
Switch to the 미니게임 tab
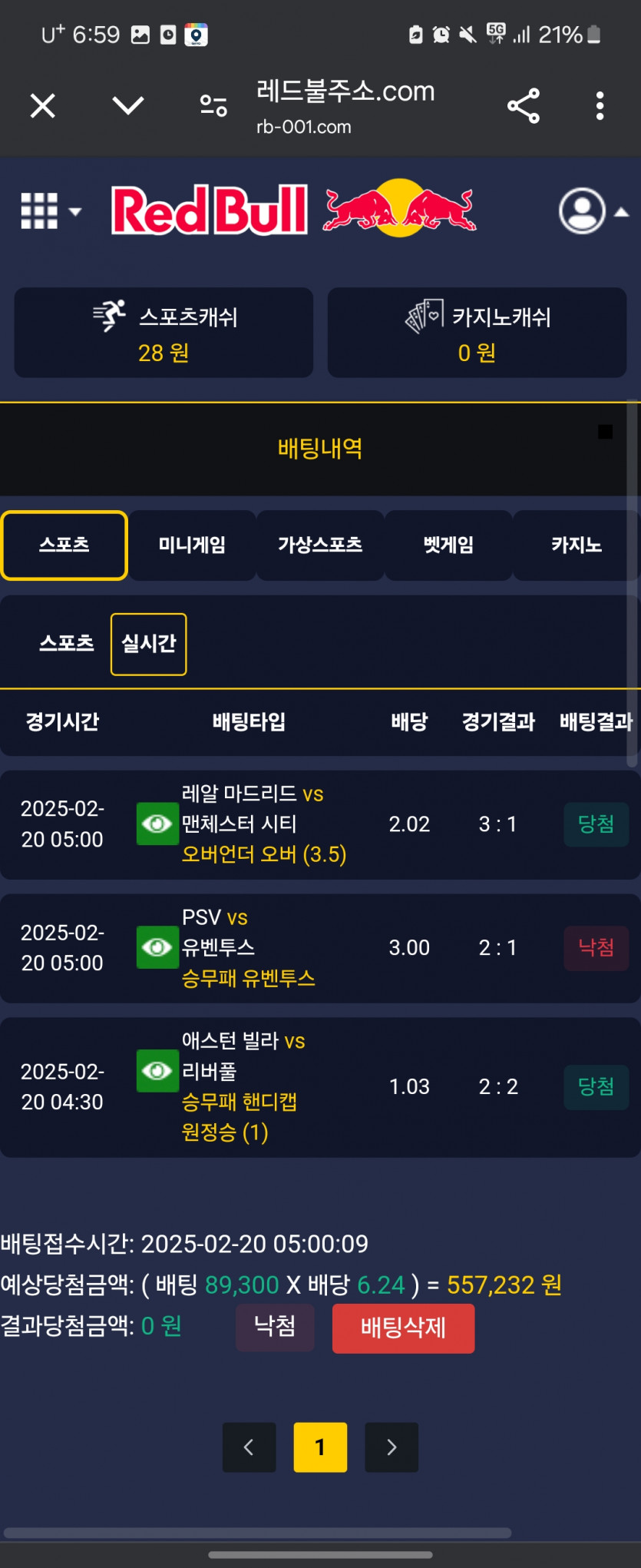[192, 545]
